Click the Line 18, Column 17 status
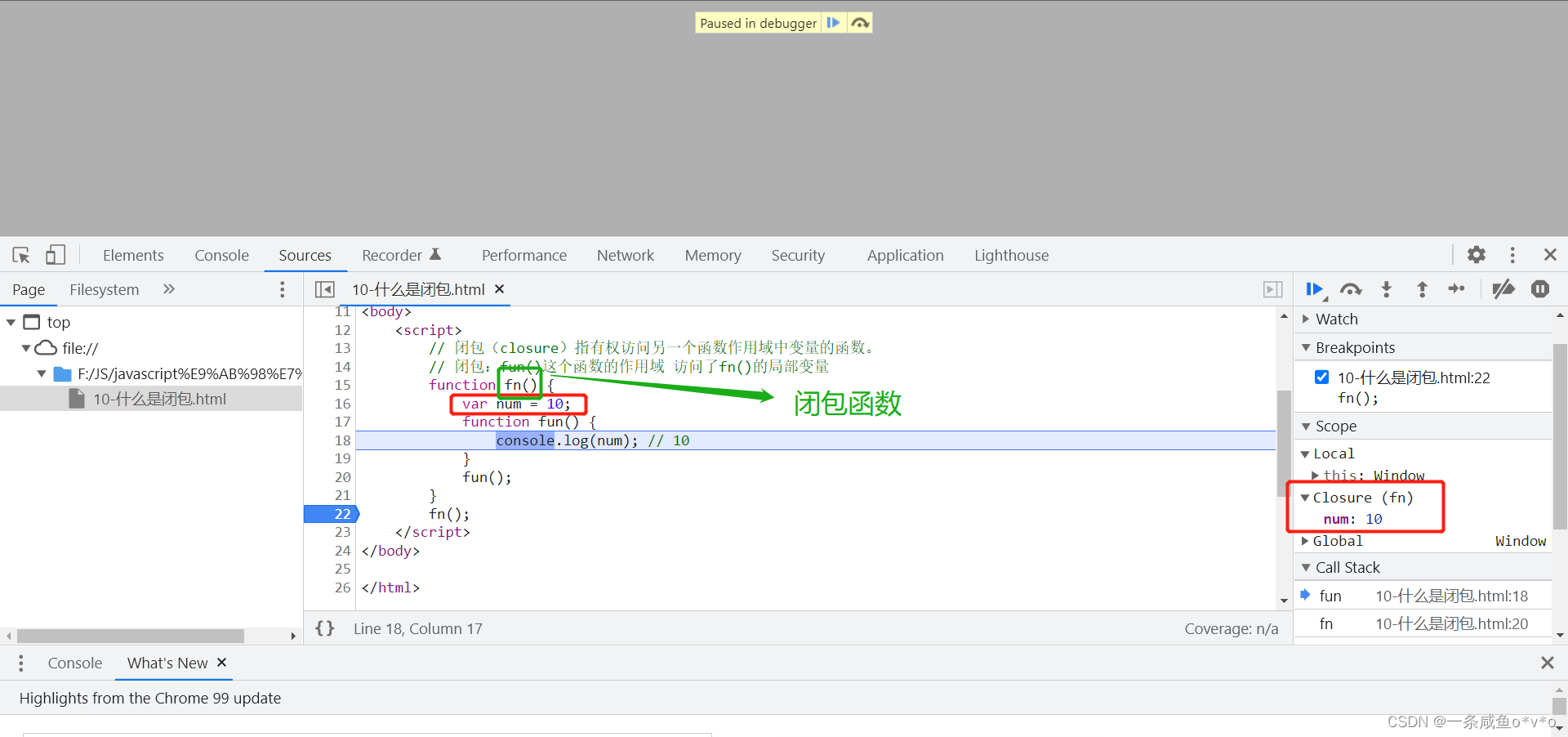The width and height of the screenshot is (1568, 737). coord(418,629)
